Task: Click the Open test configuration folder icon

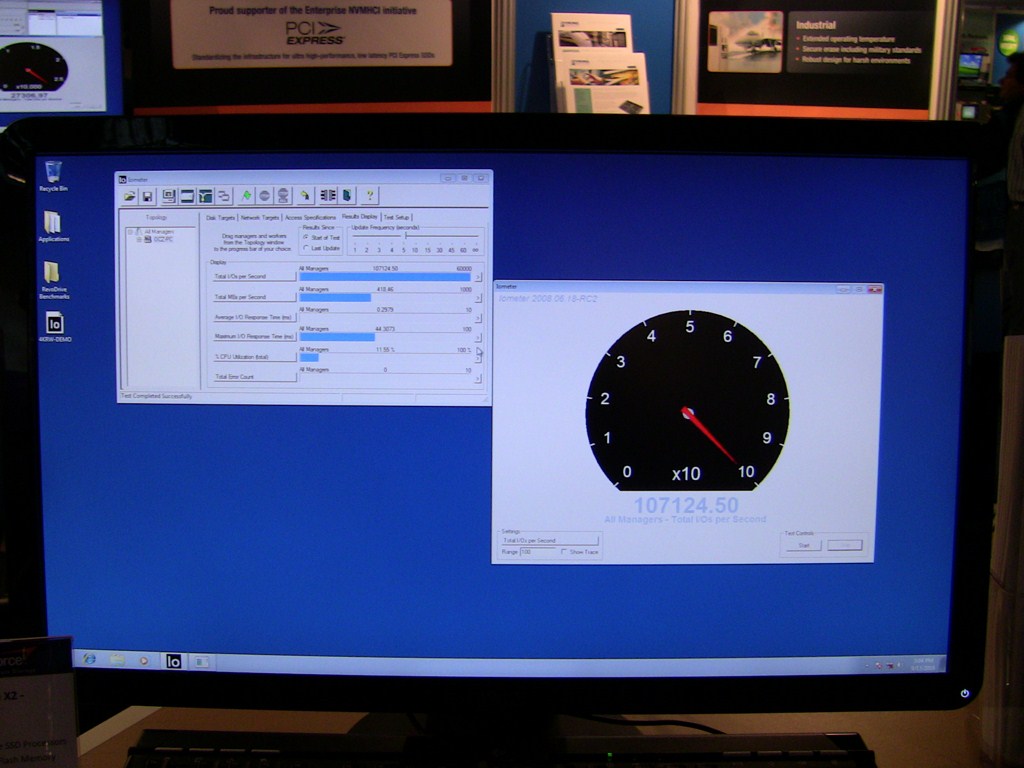Action: (129, 195)
